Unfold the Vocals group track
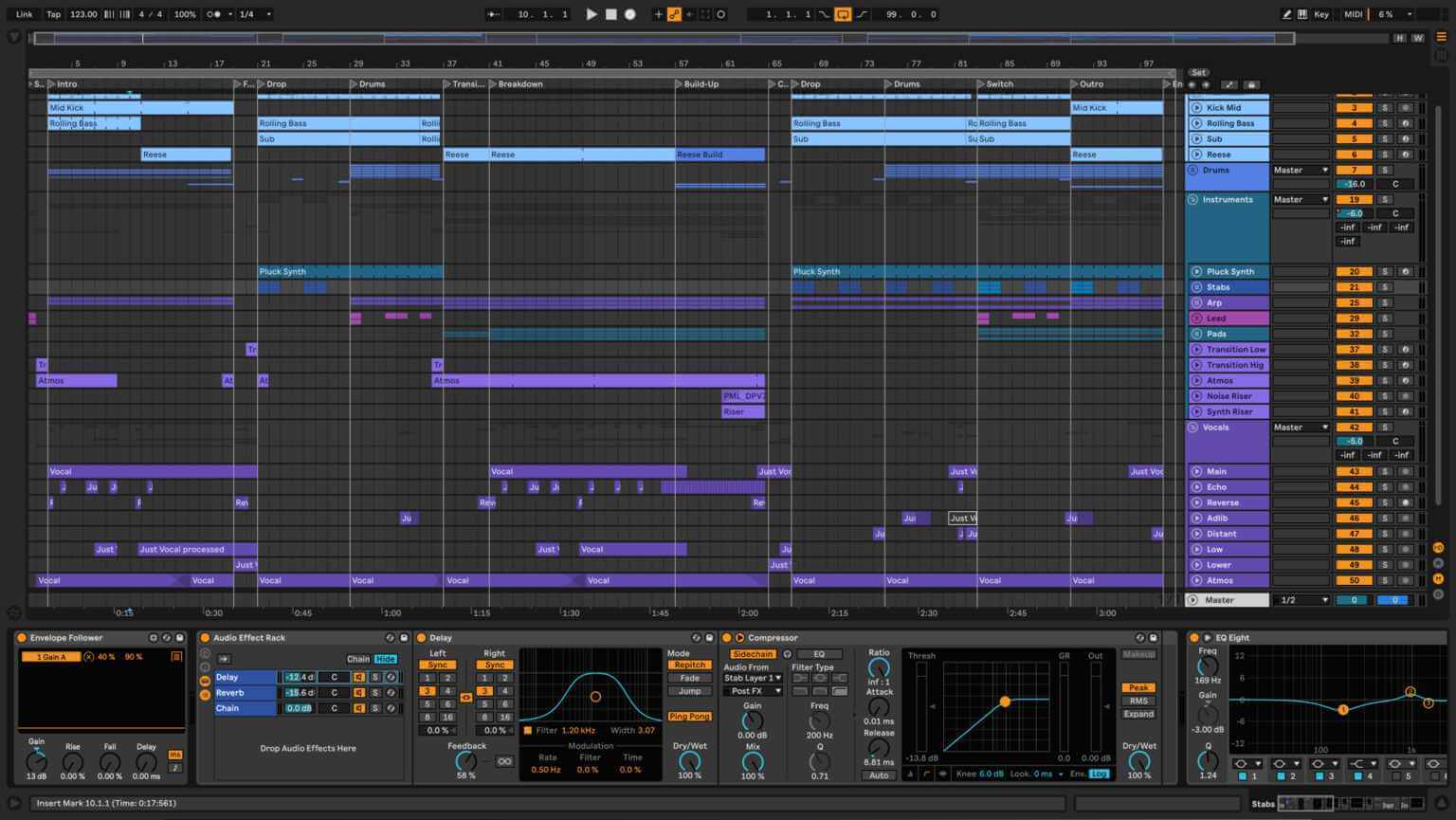 [1193, 428]
